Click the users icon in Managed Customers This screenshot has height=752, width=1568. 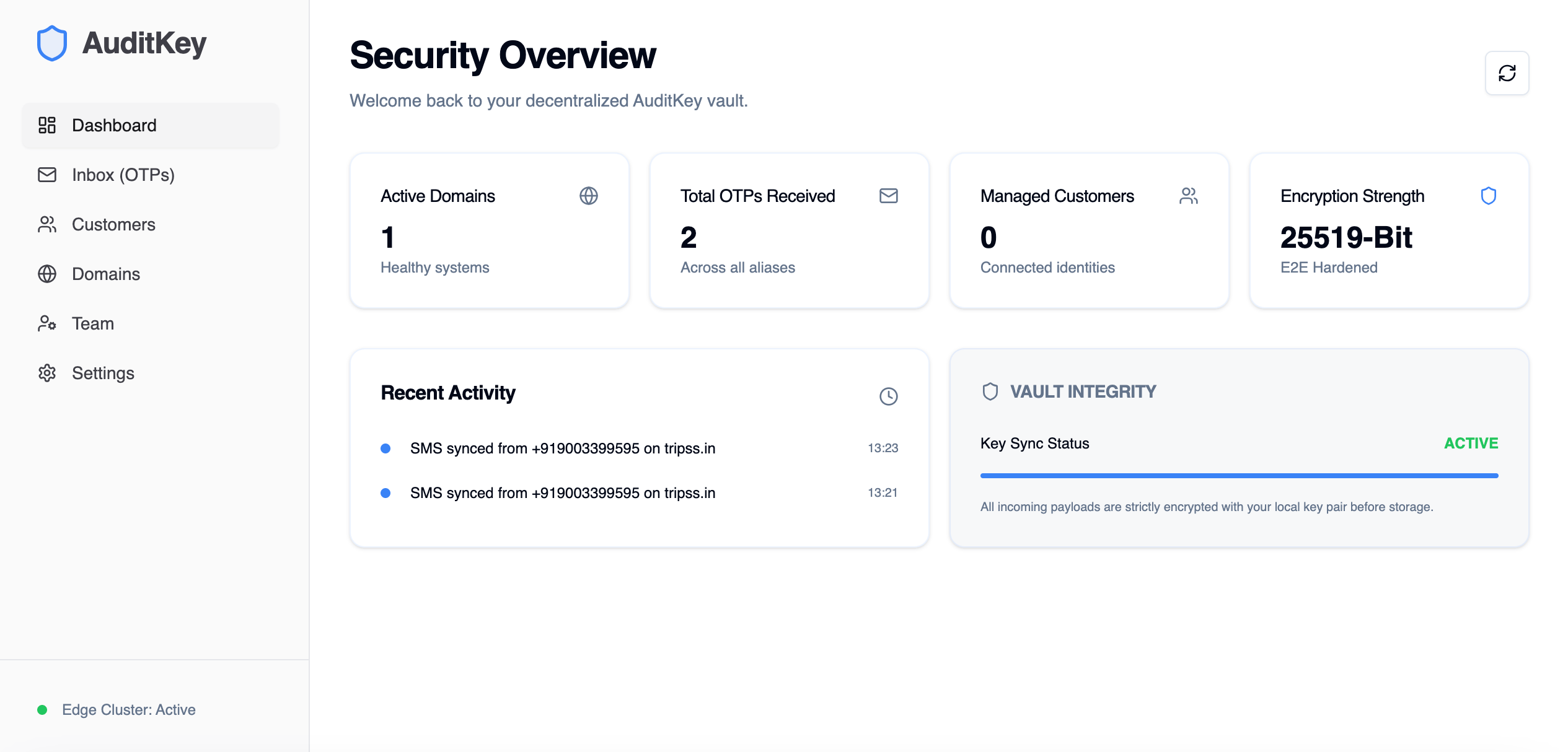click(x=1188, y=196)
